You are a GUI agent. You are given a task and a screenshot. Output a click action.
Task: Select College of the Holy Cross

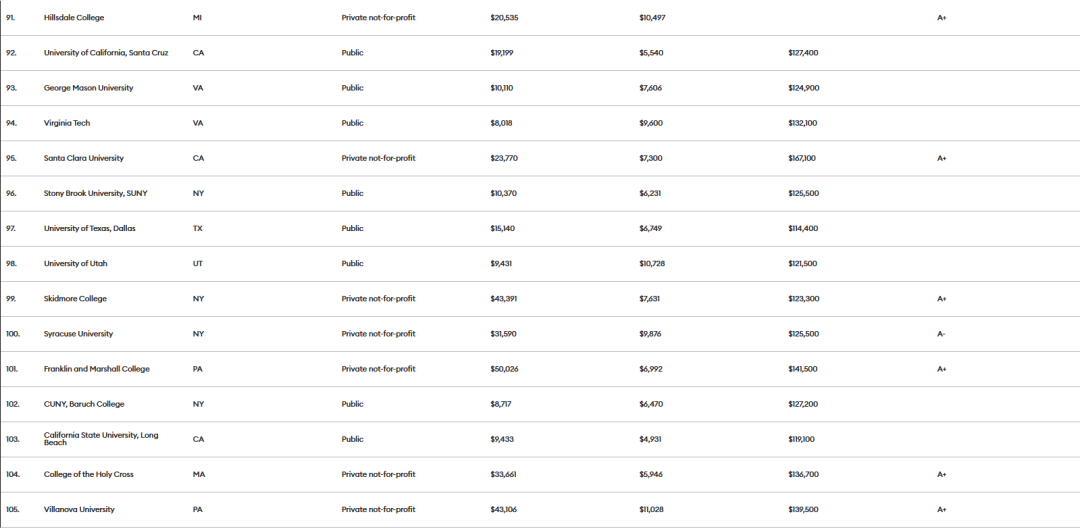[x=88, y=475]
